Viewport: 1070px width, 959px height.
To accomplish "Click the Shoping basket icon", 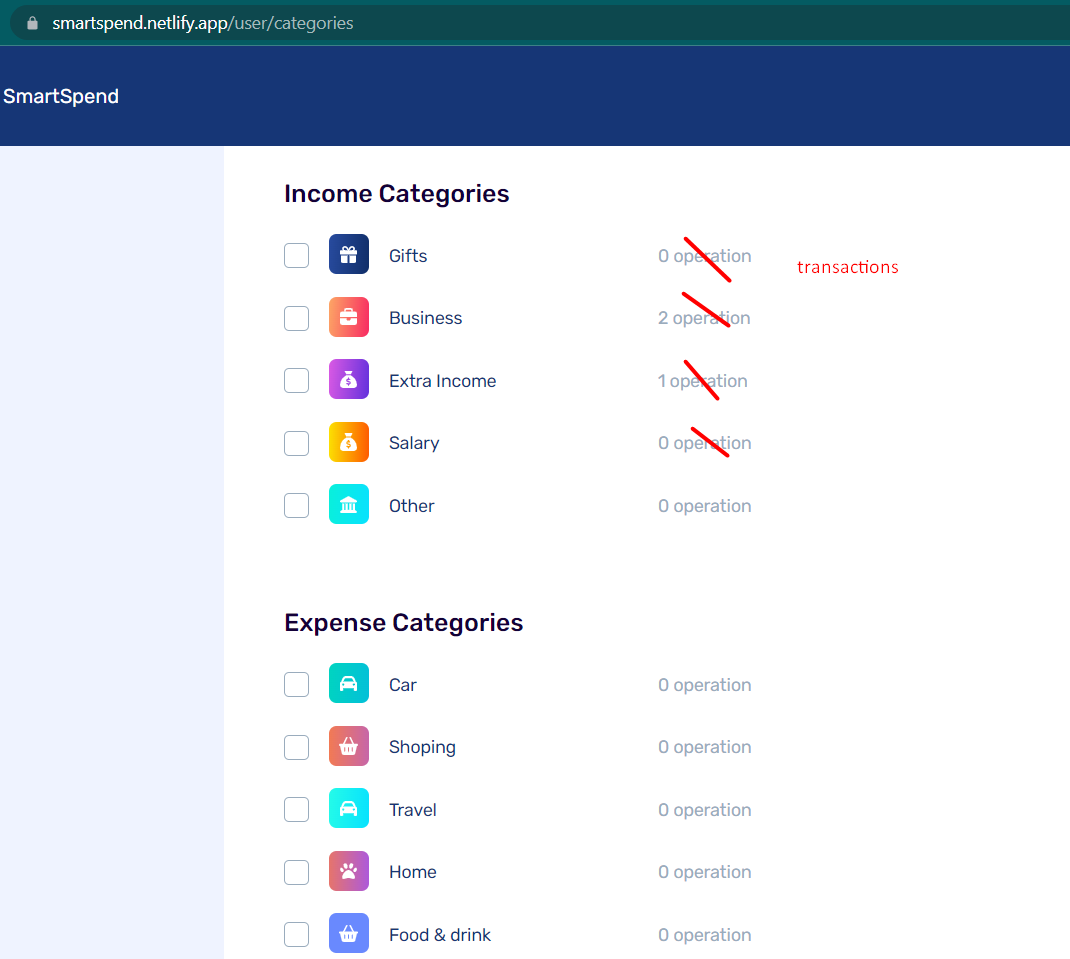I will [348, 746].
